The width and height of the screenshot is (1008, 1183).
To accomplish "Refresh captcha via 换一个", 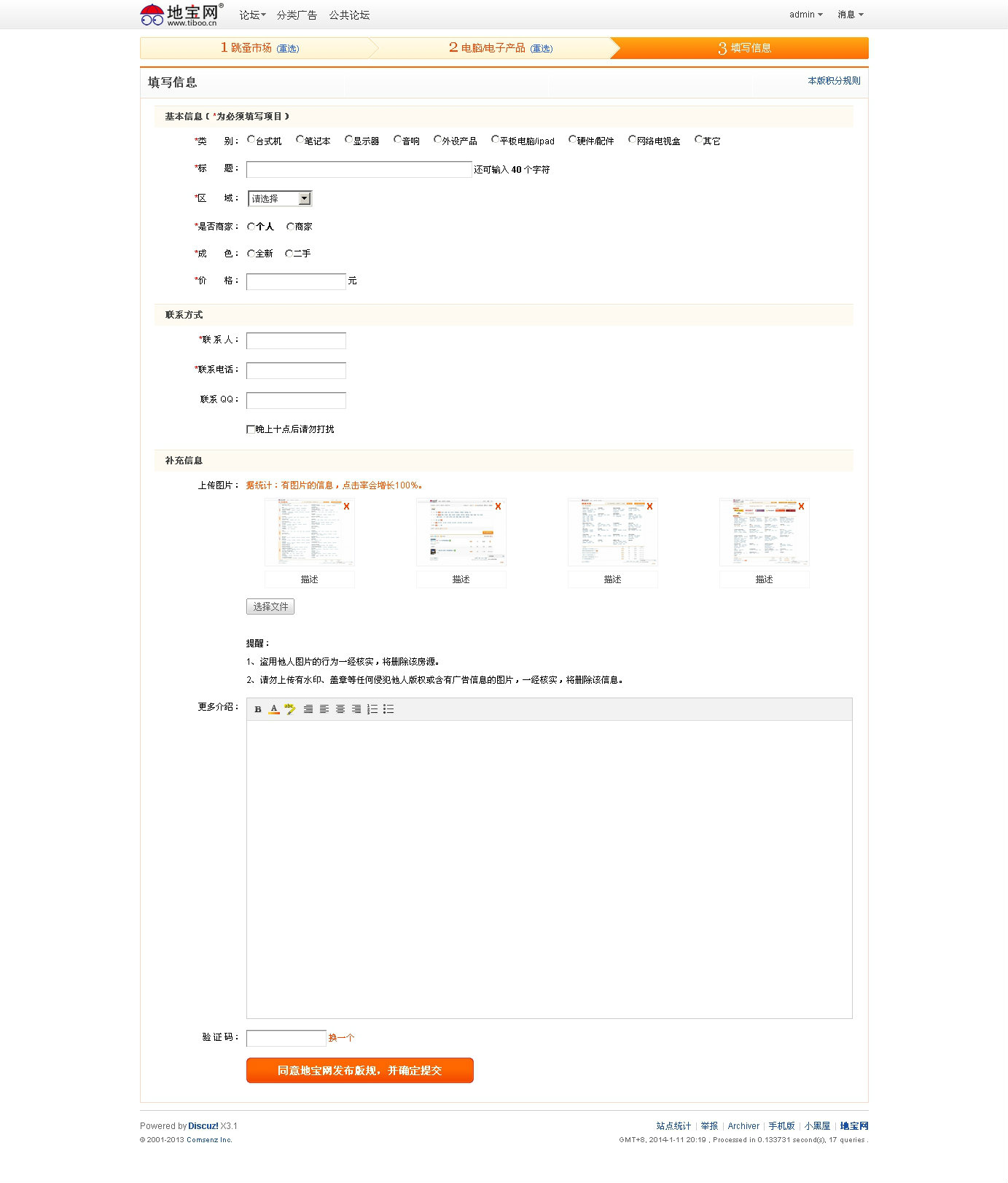I will point(341,1038).
